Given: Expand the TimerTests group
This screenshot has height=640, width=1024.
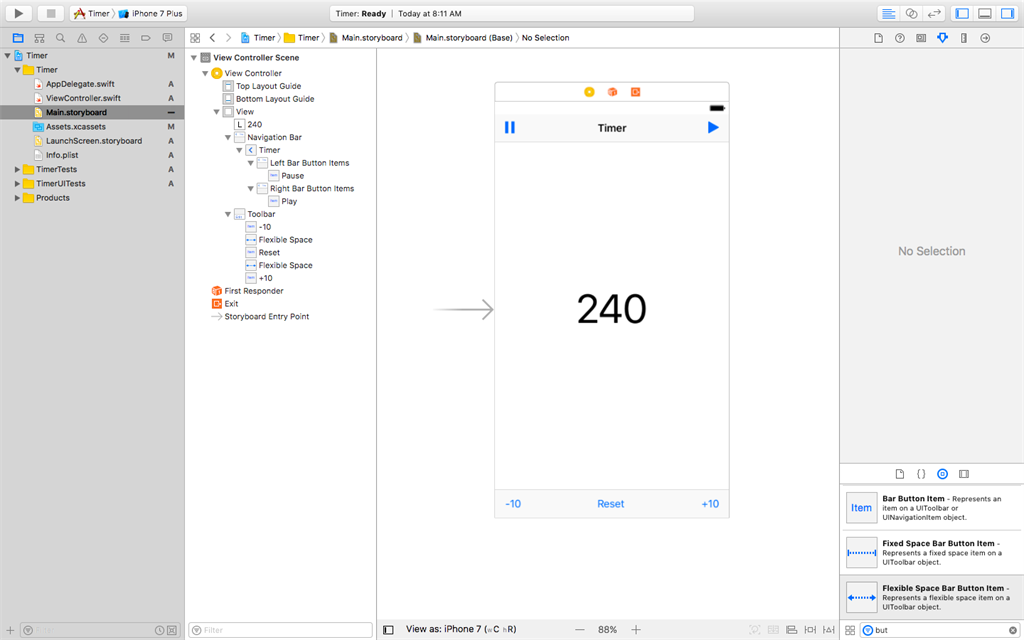Looking at the screenshot, I should [x=17, y=169].
